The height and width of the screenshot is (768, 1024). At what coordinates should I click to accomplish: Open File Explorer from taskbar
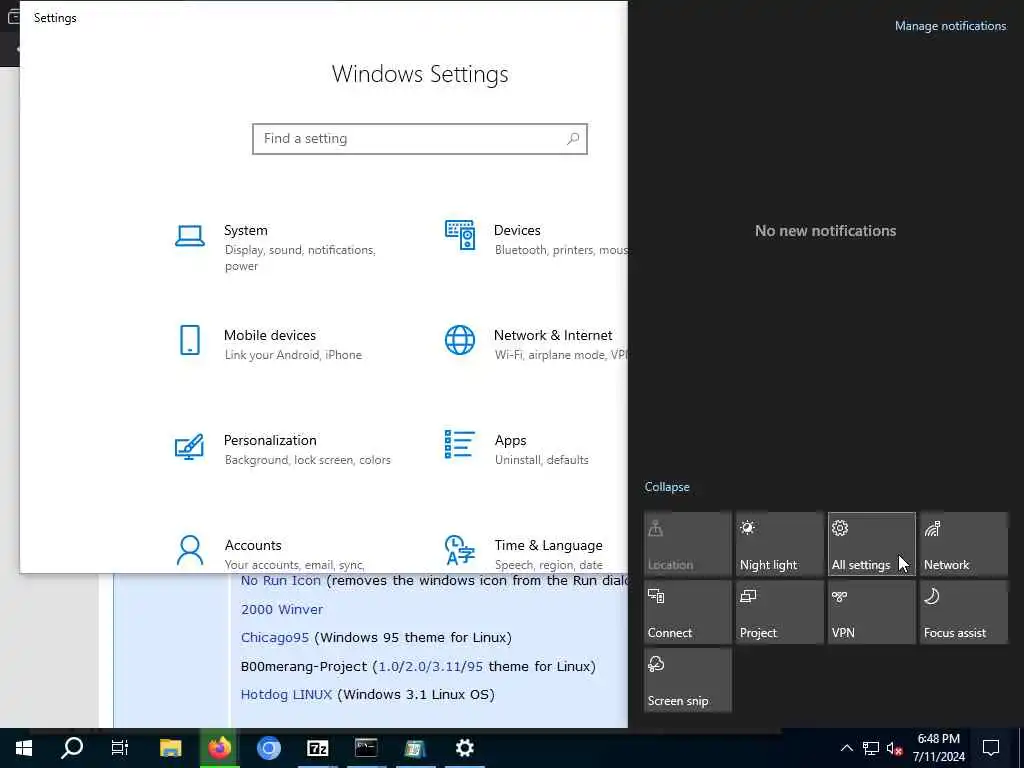(170, 748)
